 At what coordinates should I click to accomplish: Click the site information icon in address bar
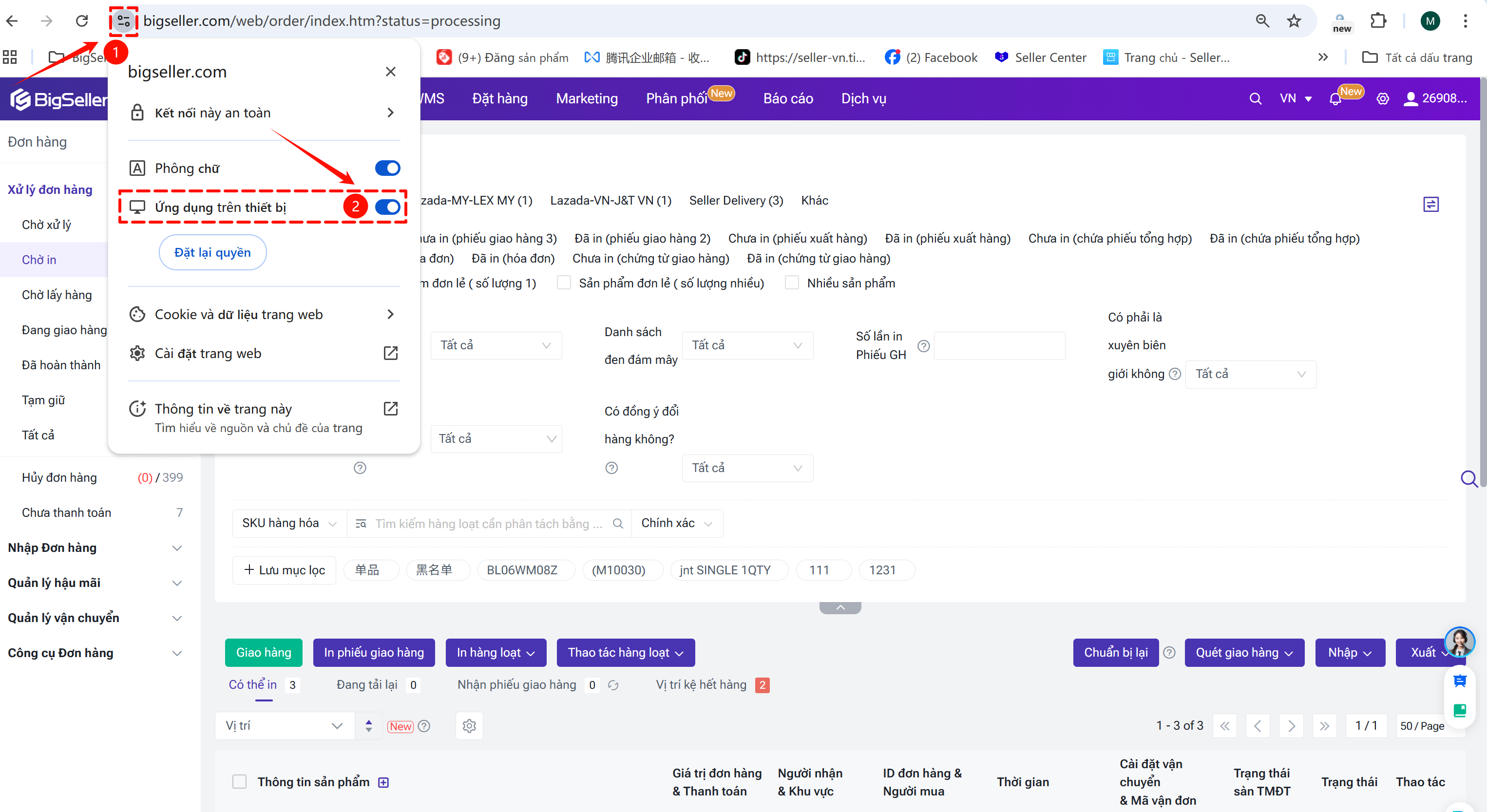point(123,21)
